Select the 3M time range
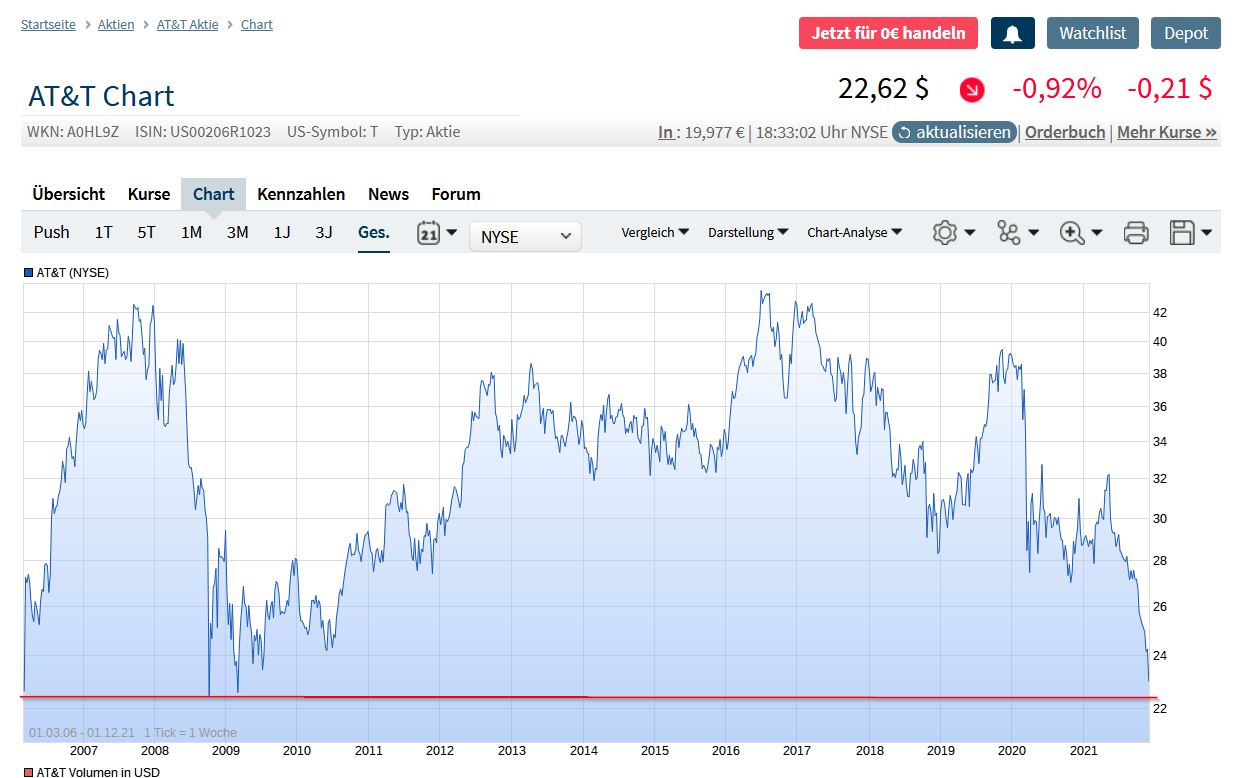This screenshot has height=778, width=1242. 237,232
